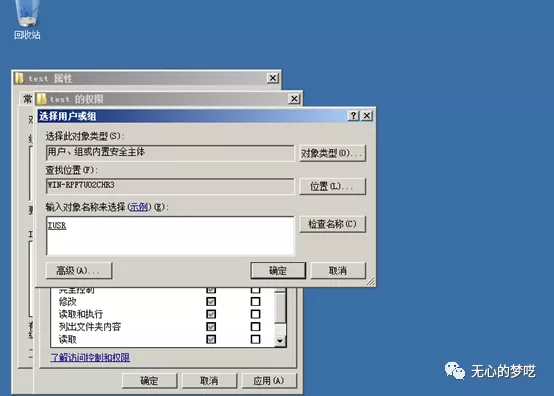Confirm with 确定 in Select Users dialog

(x=278, y=271)
